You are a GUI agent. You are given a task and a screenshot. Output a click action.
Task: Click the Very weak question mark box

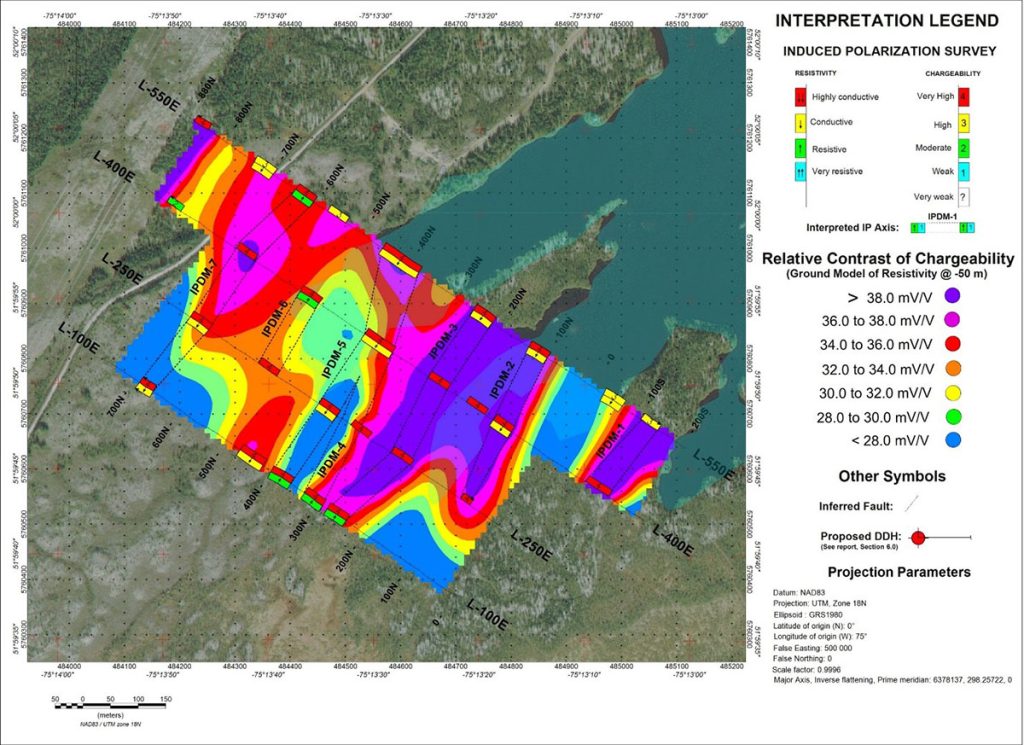[x=961, y=197]
